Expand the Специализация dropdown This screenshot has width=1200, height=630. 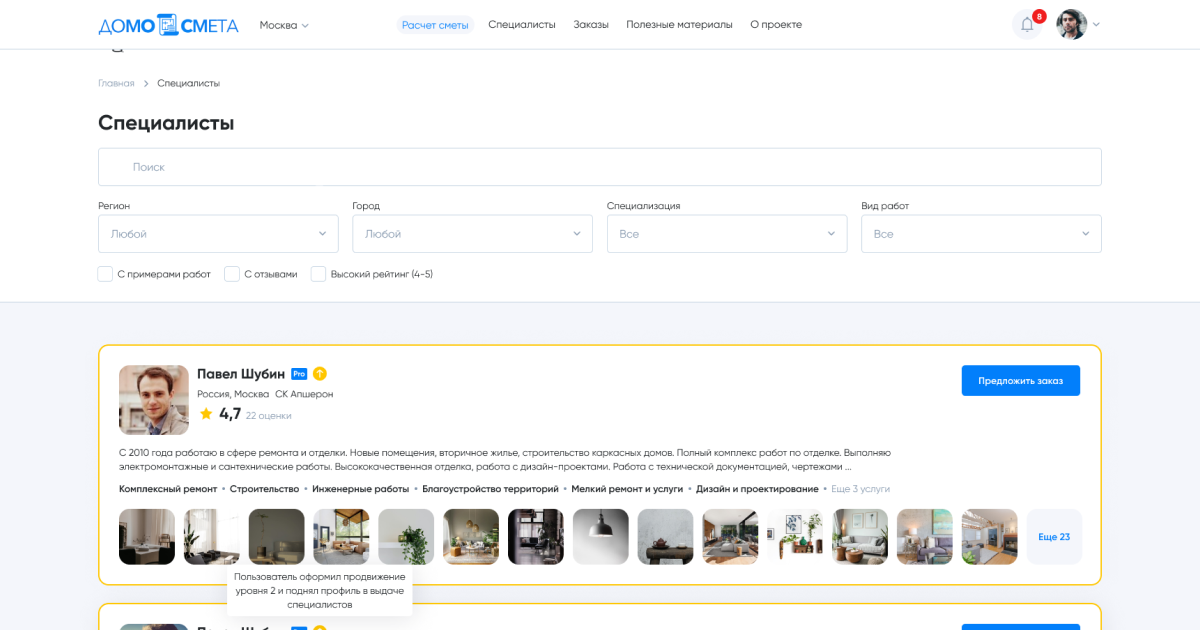(x=727, y=234)
